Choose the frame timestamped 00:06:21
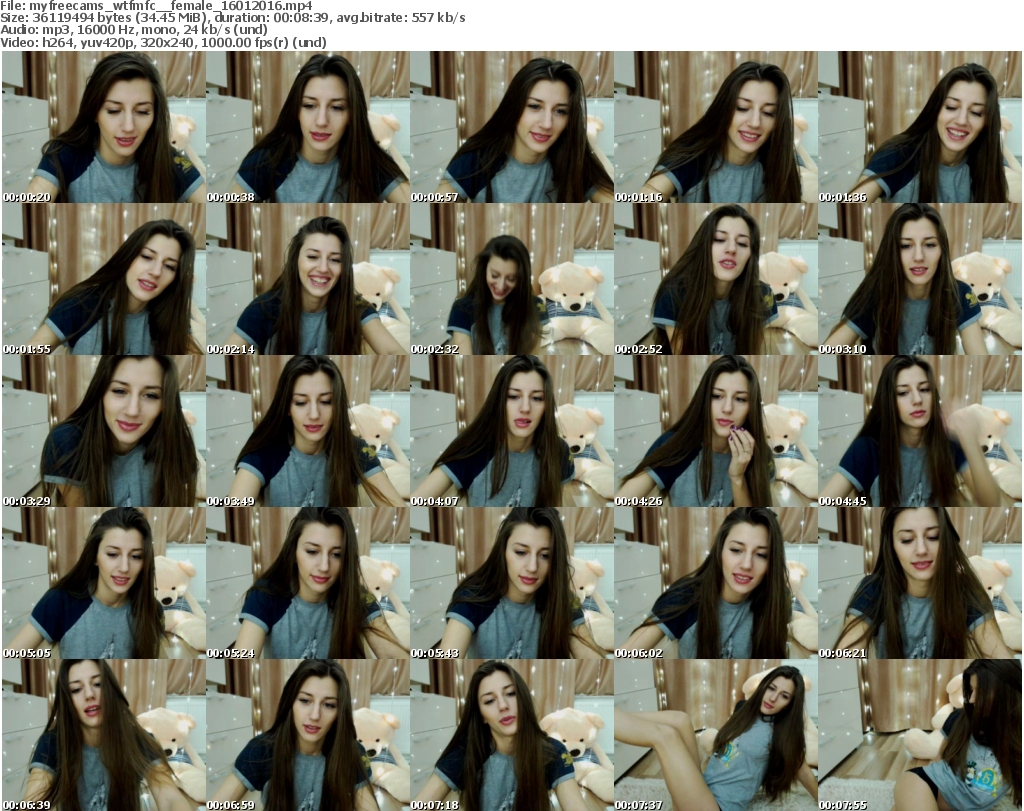Screen dimensions: 1024x811 920,583
